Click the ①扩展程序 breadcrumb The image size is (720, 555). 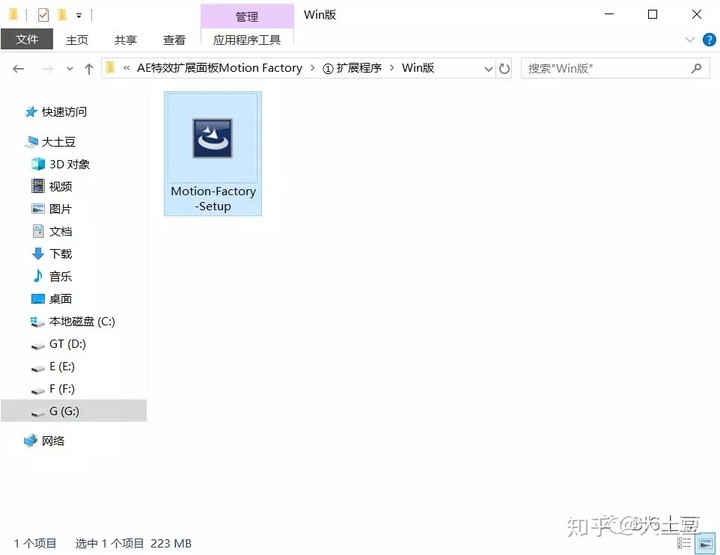(352, 68)
